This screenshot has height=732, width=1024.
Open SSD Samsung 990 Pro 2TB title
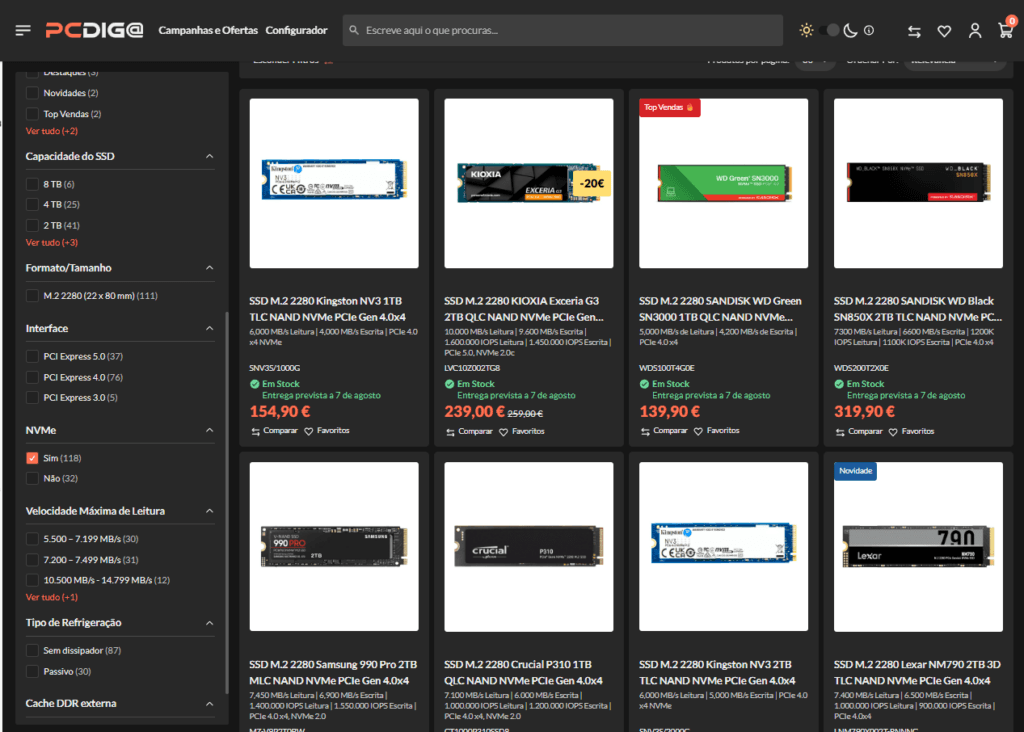click(x=333, y=673)
